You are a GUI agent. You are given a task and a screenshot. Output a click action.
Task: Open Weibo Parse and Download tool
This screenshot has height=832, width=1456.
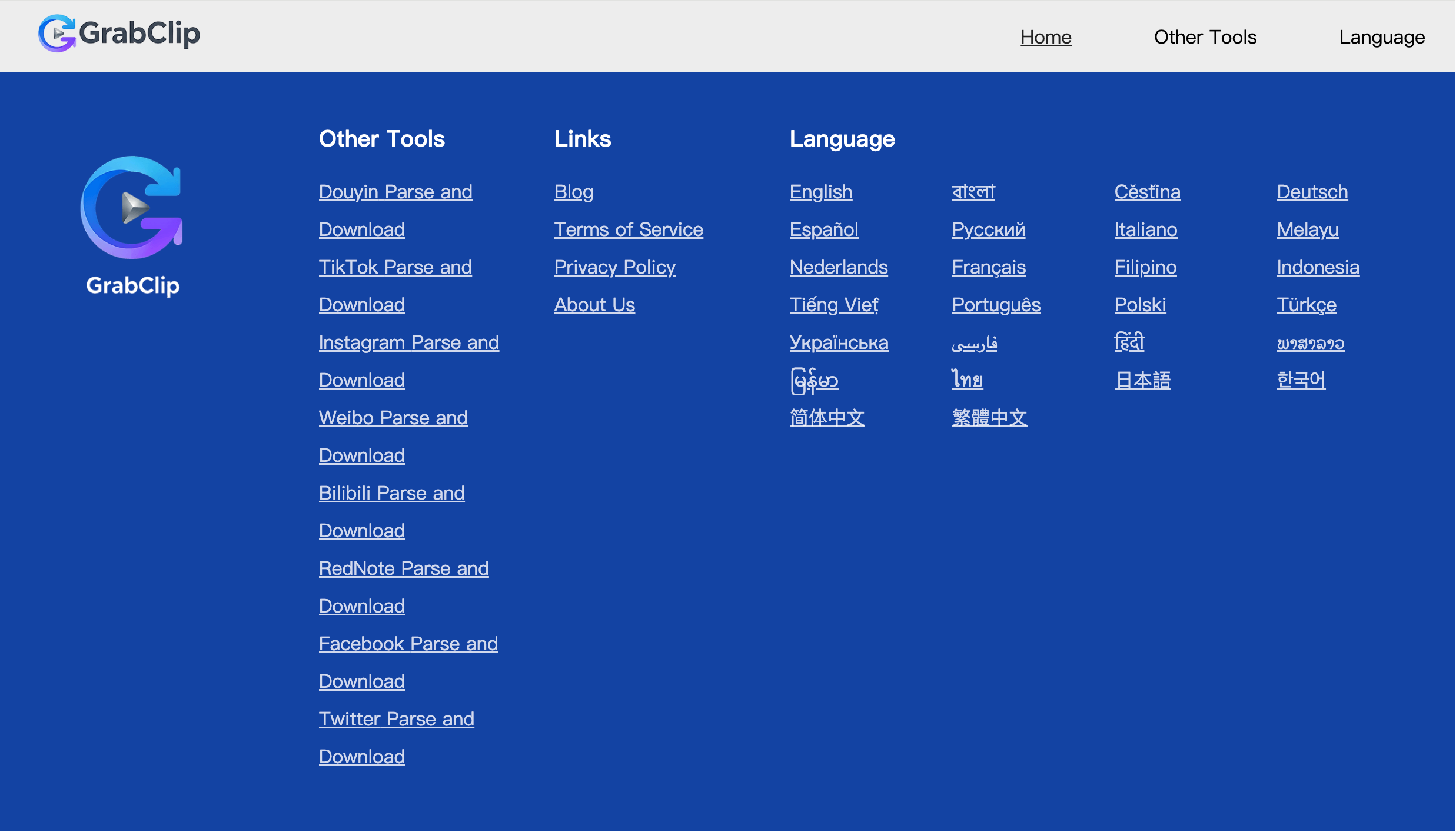pyautogui.click(x=393, y=418)
